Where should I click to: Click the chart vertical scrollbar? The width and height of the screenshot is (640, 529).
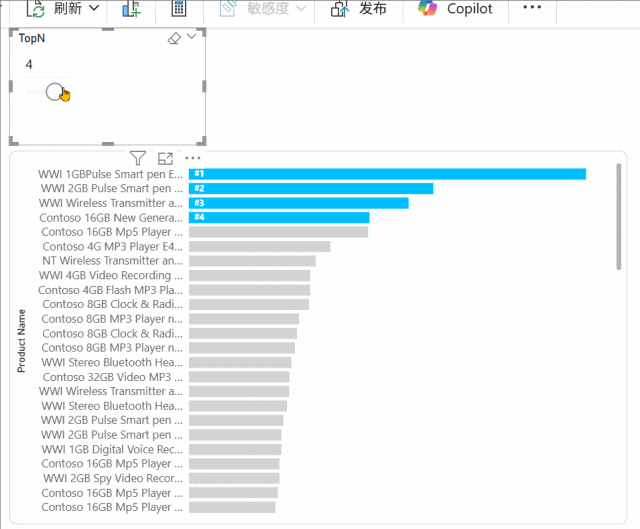coord(619,216)
